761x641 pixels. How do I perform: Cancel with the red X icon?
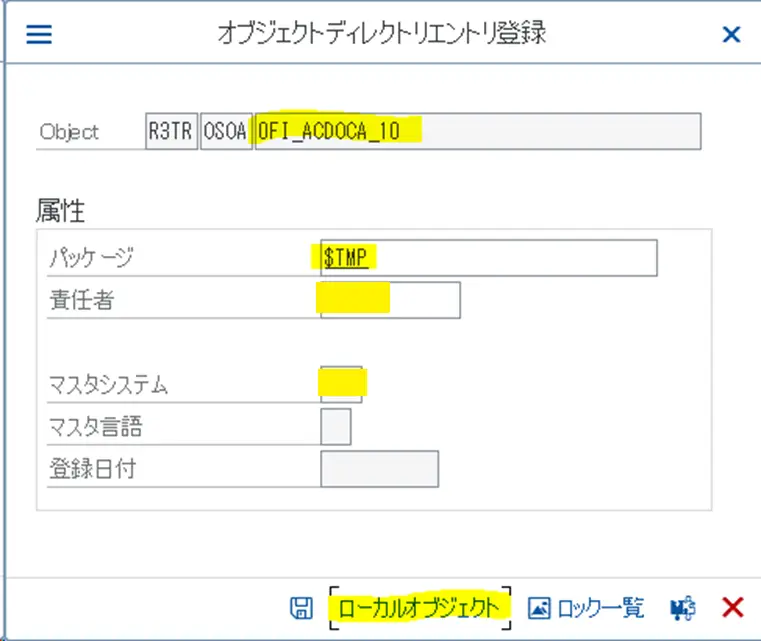click(732, 608)
